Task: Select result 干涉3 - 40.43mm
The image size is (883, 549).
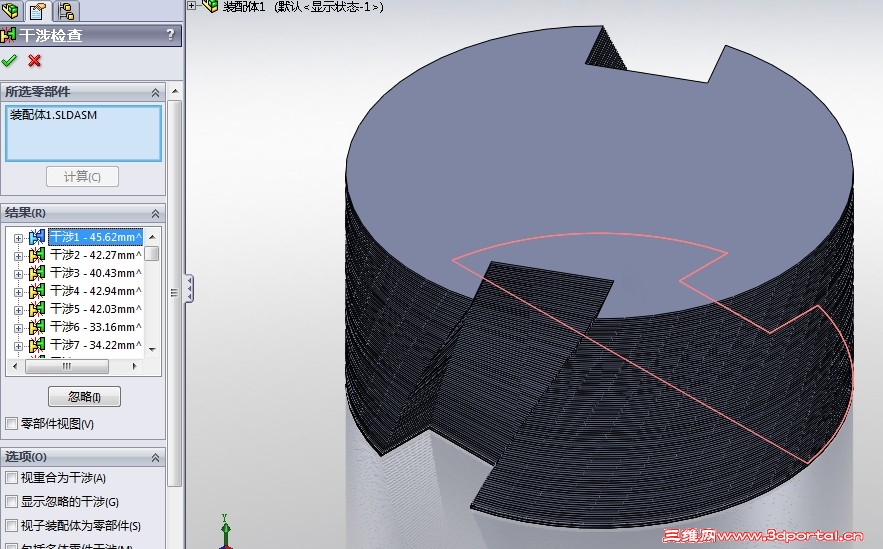Action: [x=96, y=273]
